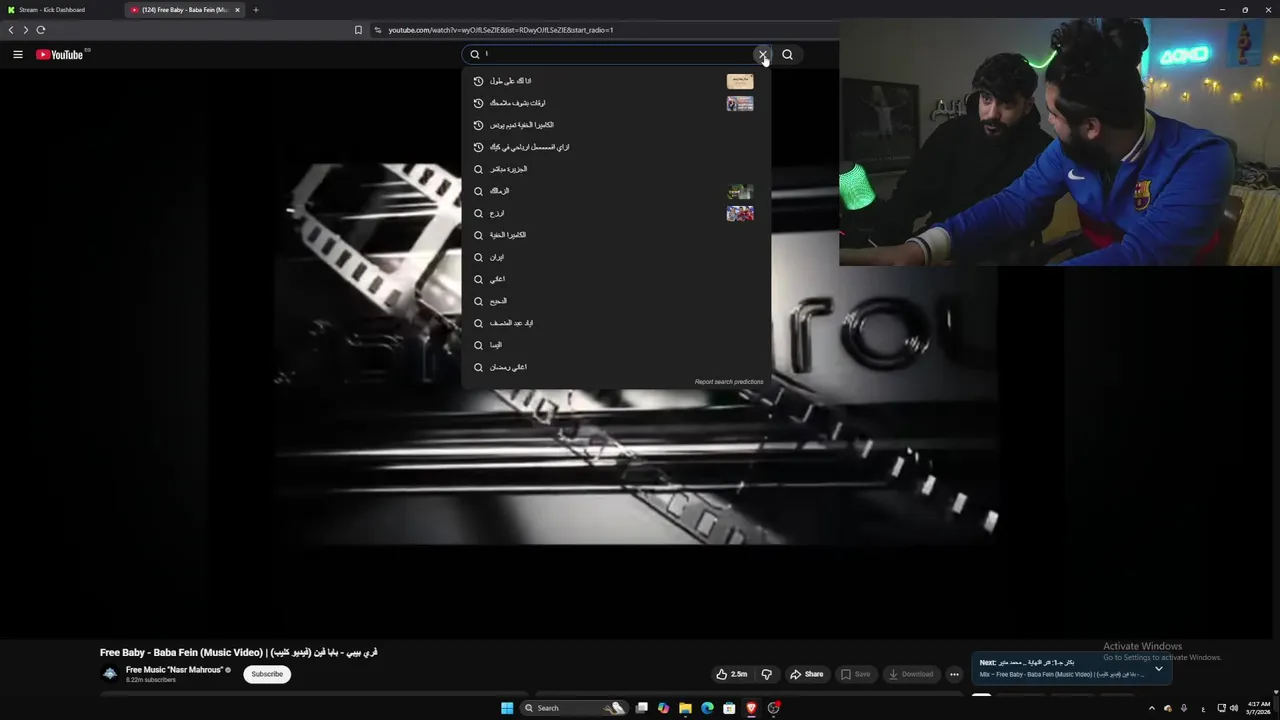Download the video
The height and width of the screenshot is (720, 1280).
(x=911, y=674)
